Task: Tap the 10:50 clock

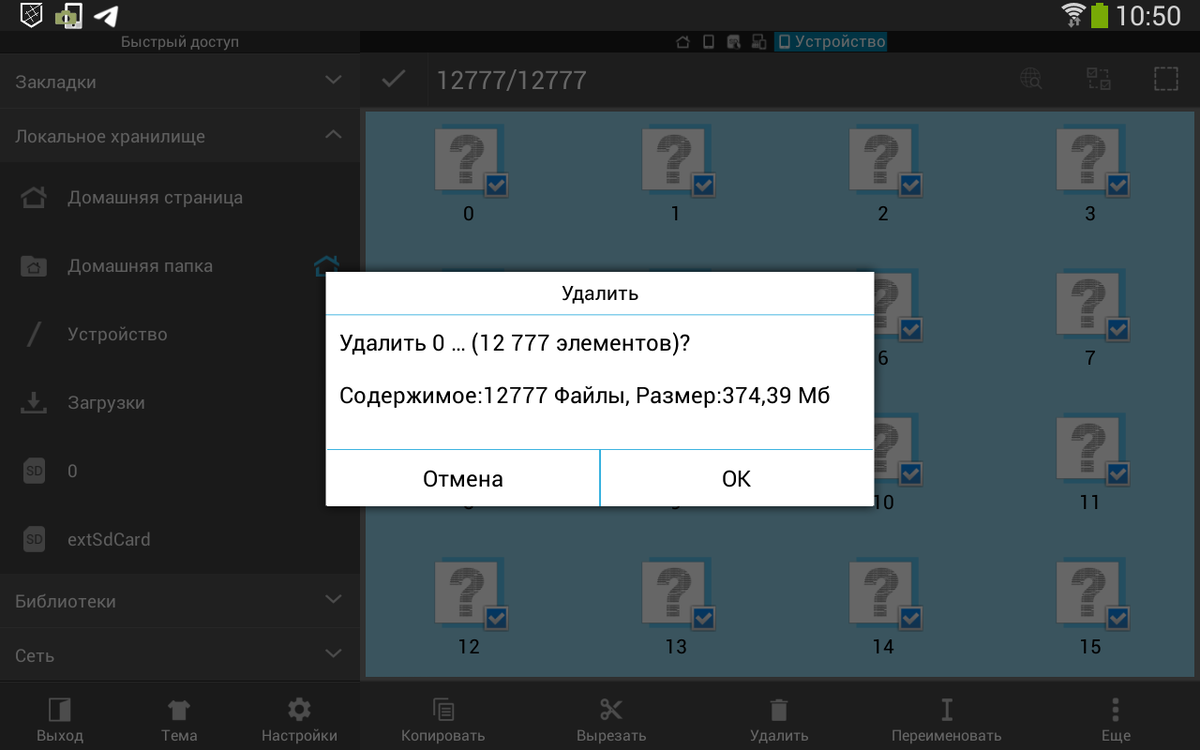Action: point(1149,16)
